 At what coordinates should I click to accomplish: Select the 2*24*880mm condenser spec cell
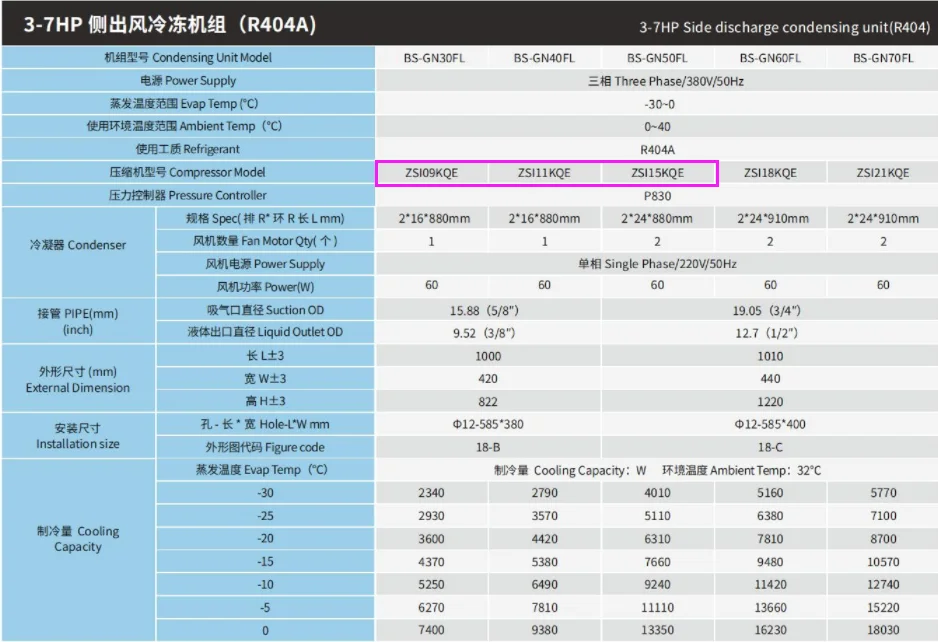point(657,219)
